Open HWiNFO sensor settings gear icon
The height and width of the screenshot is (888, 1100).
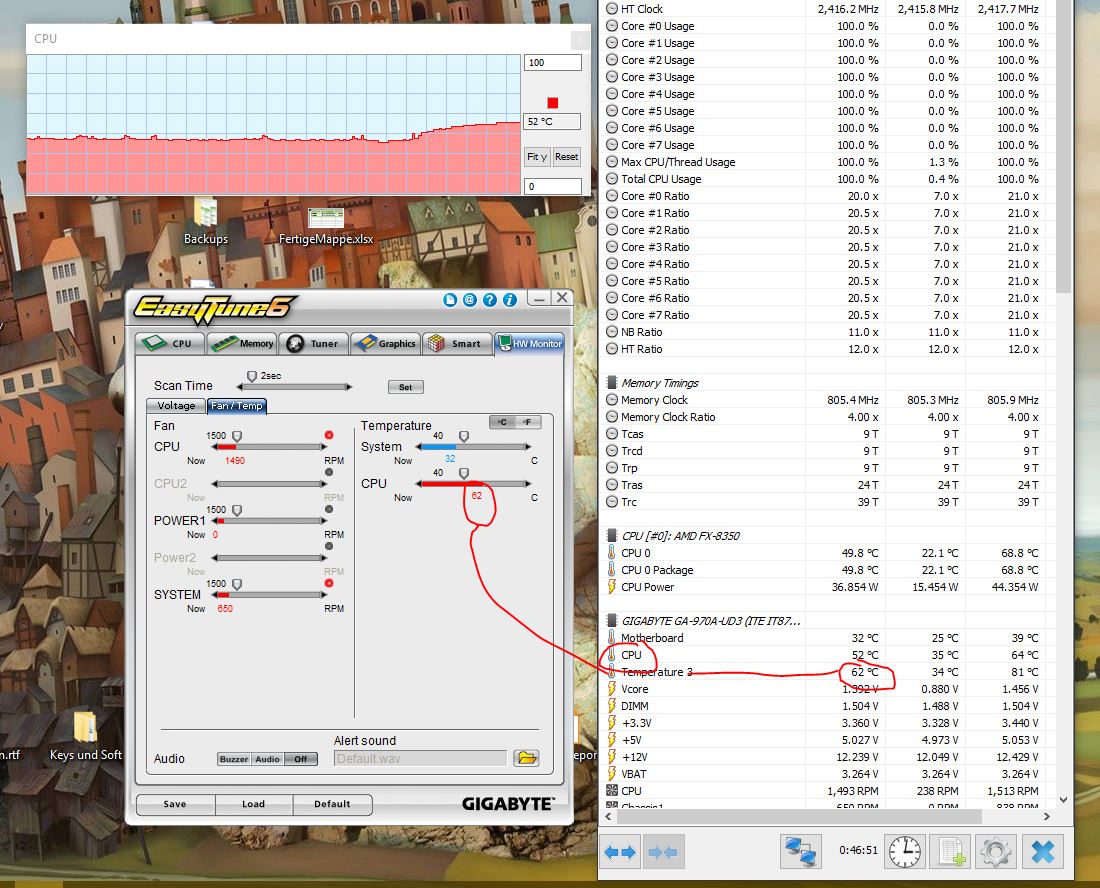[996, 852]
